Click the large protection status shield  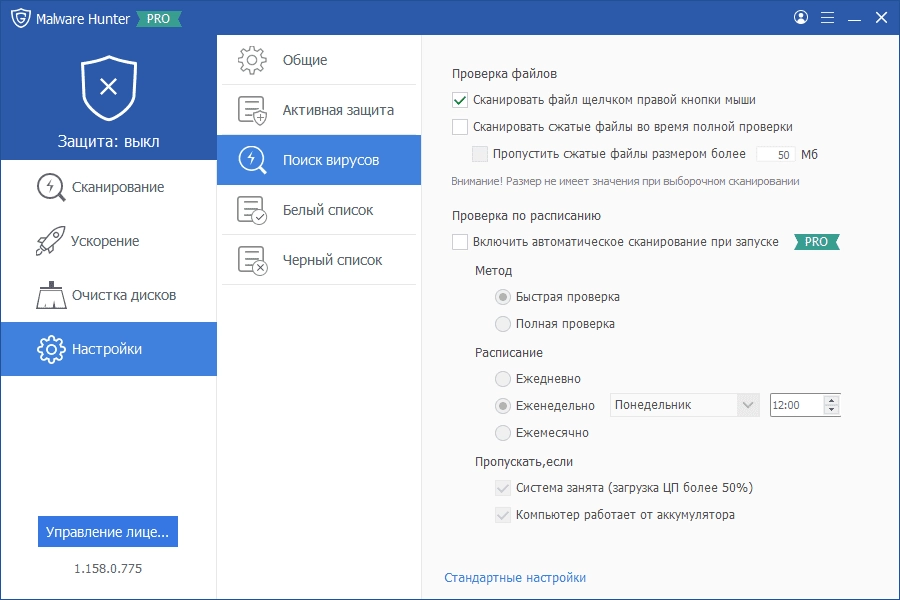click(x=108, y=87)
